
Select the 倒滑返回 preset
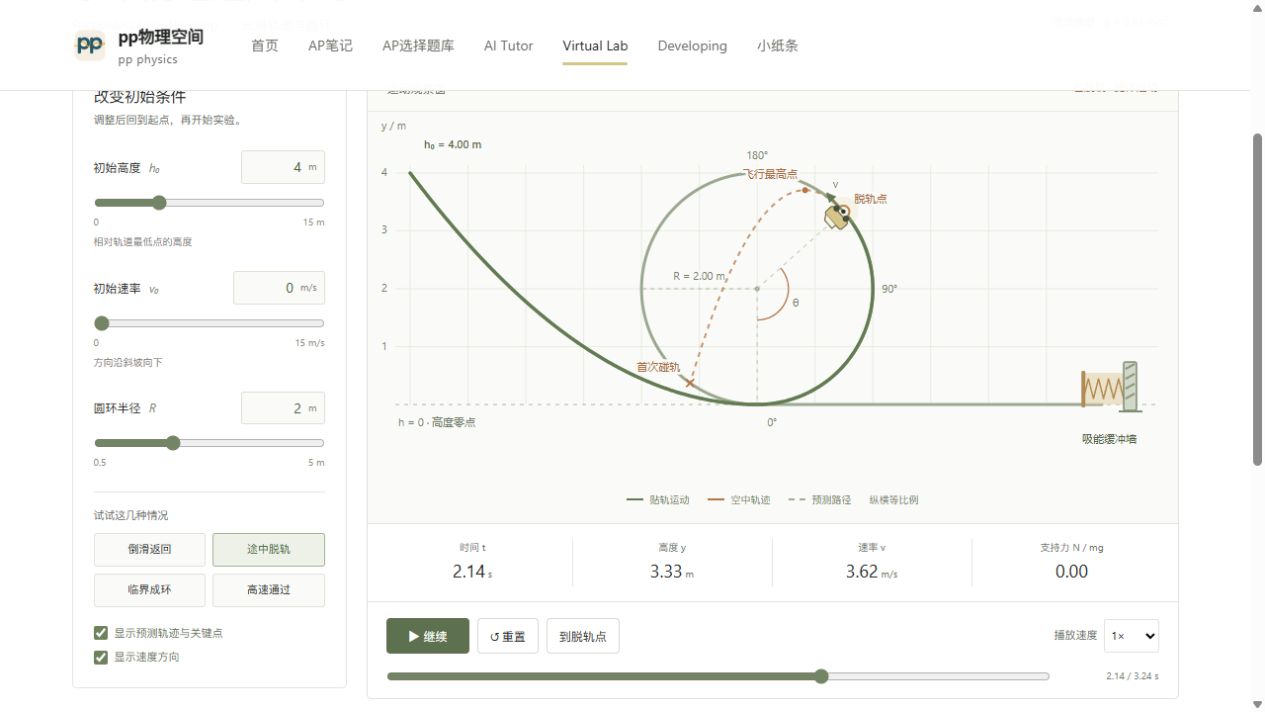150,550
